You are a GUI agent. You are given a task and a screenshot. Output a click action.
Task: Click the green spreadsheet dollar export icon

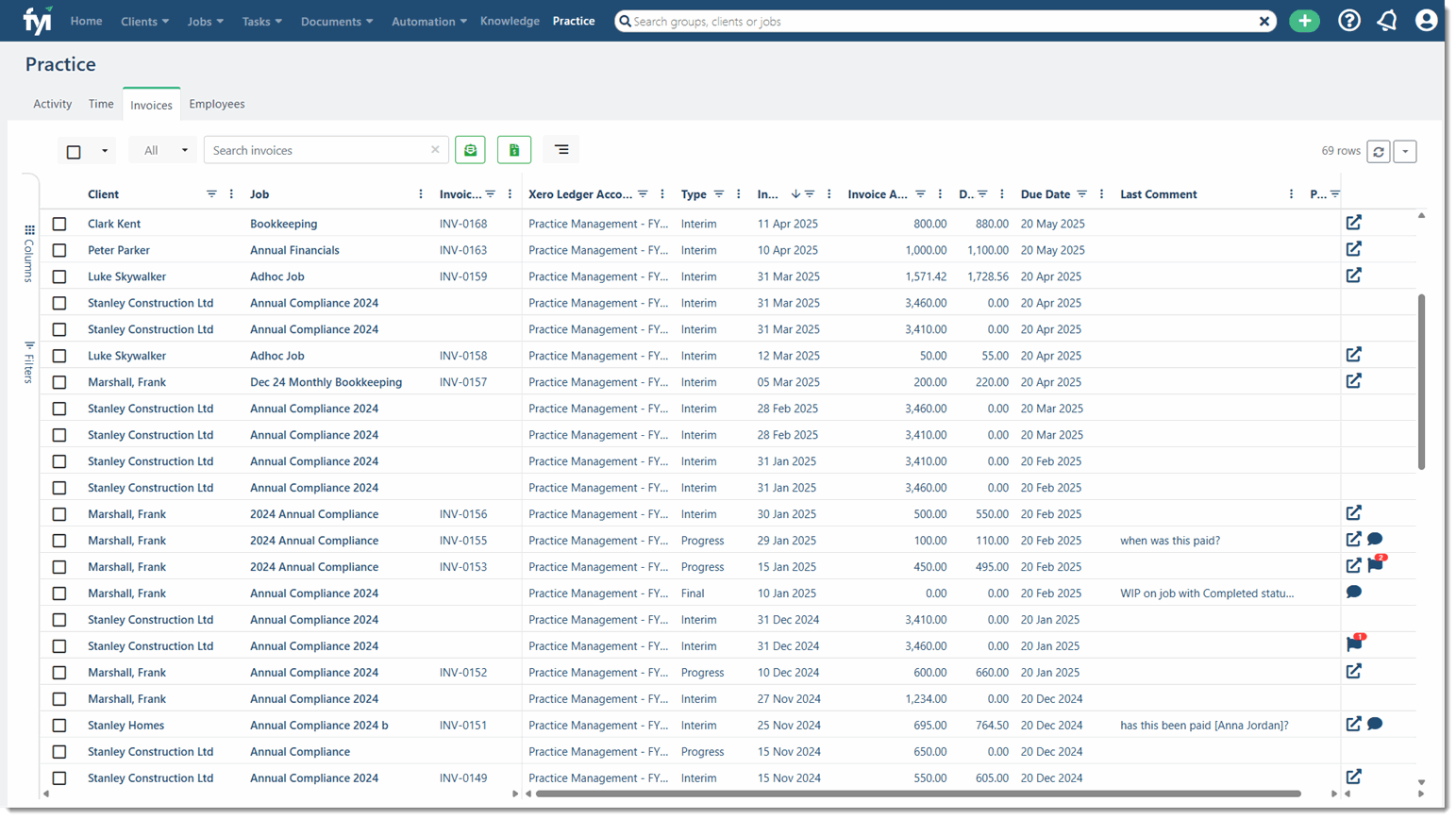513,150
